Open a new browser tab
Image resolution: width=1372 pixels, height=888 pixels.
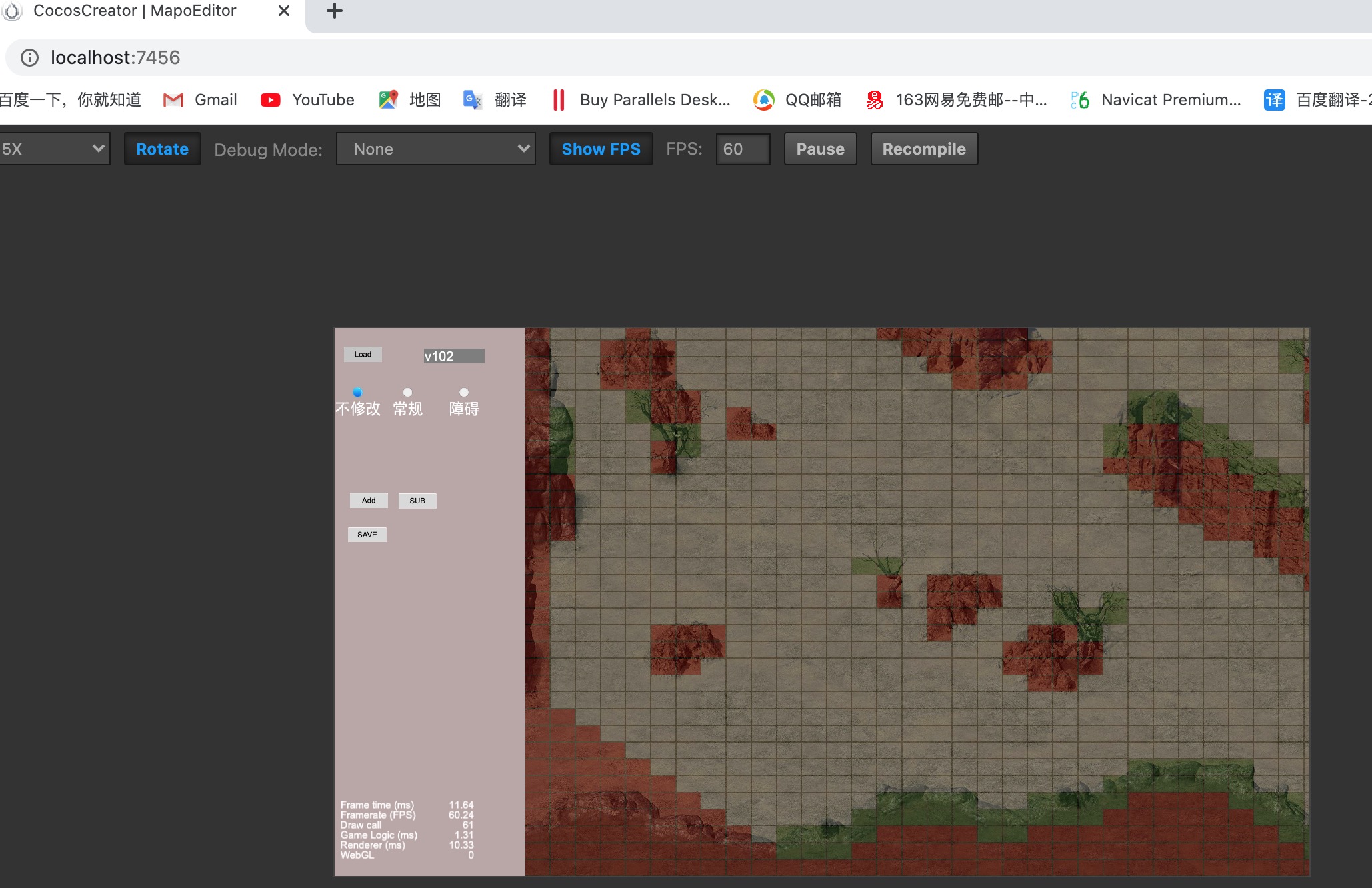[x=335, y=11]
